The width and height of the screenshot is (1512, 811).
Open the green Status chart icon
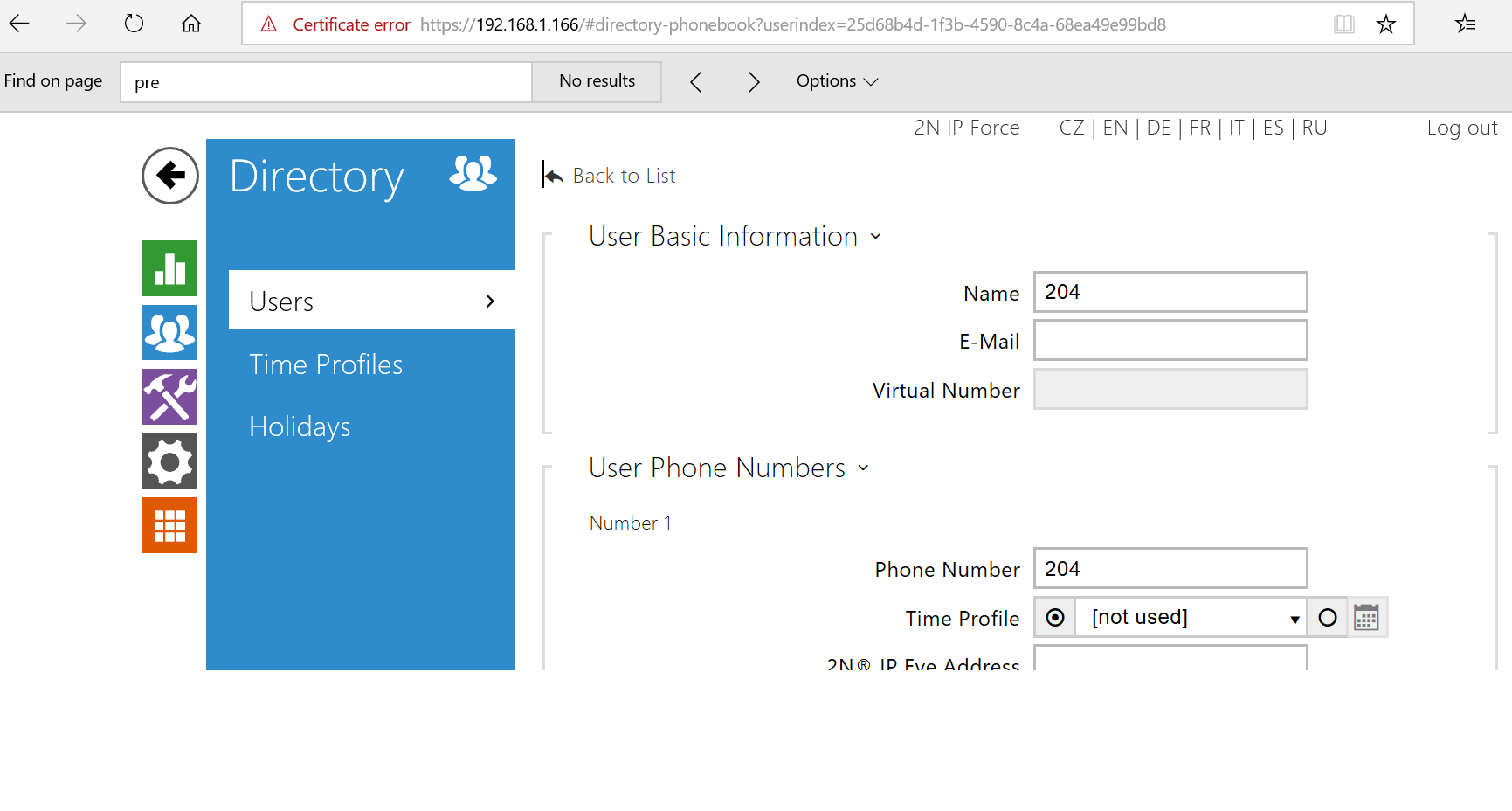(x=169, y=268)
